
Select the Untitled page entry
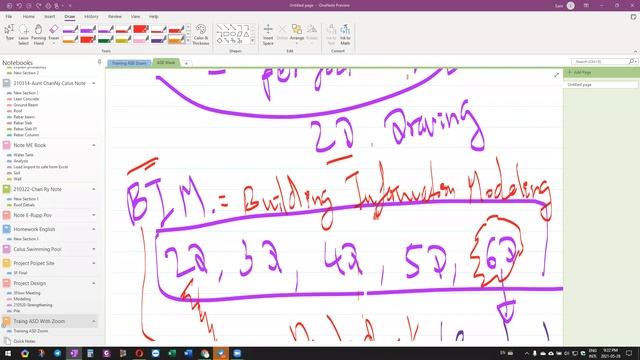(x=601, y=84)
